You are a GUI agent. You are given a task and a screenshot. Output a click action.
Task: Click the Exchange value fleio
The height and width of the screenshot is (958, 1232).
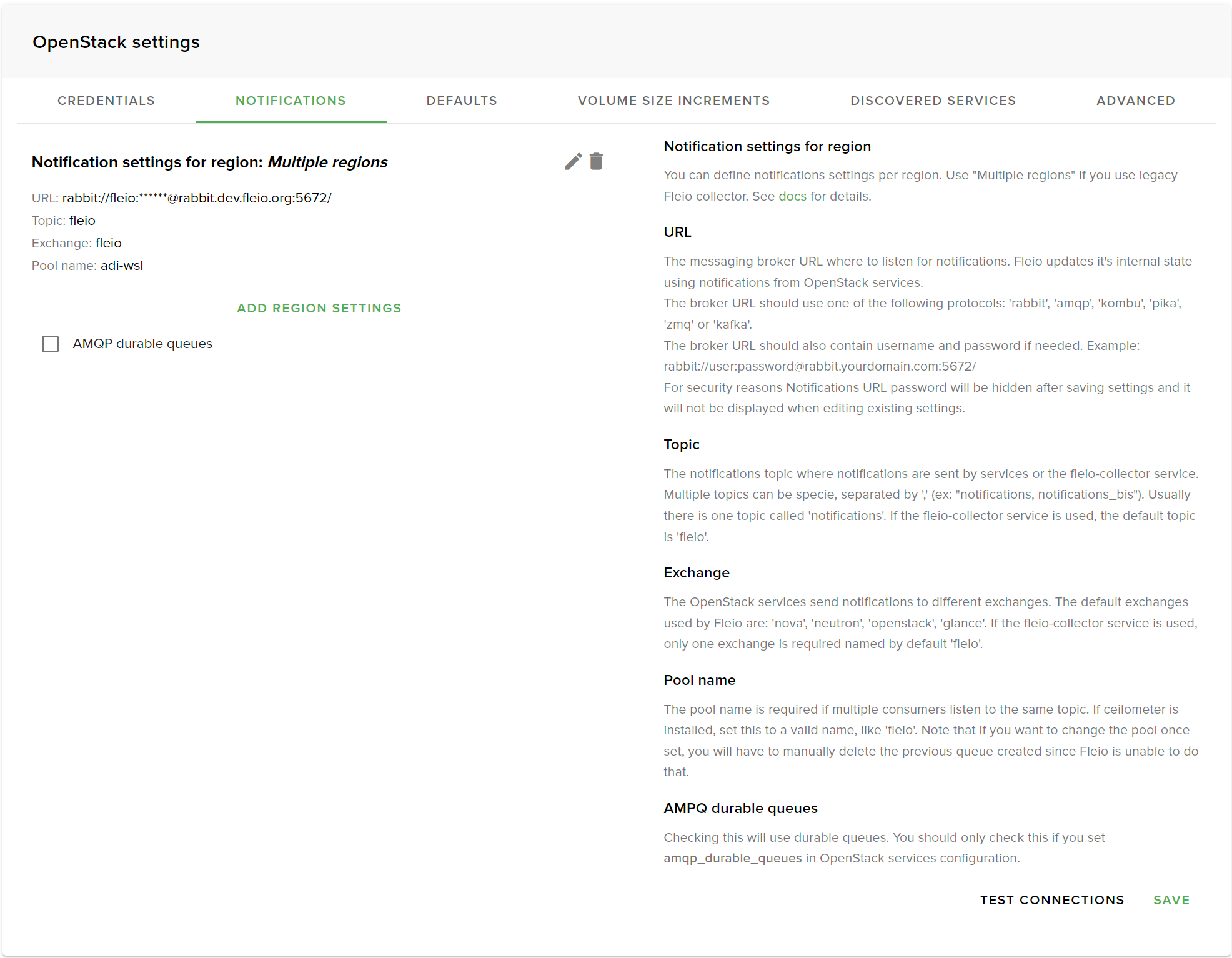[x=108, y=243]
